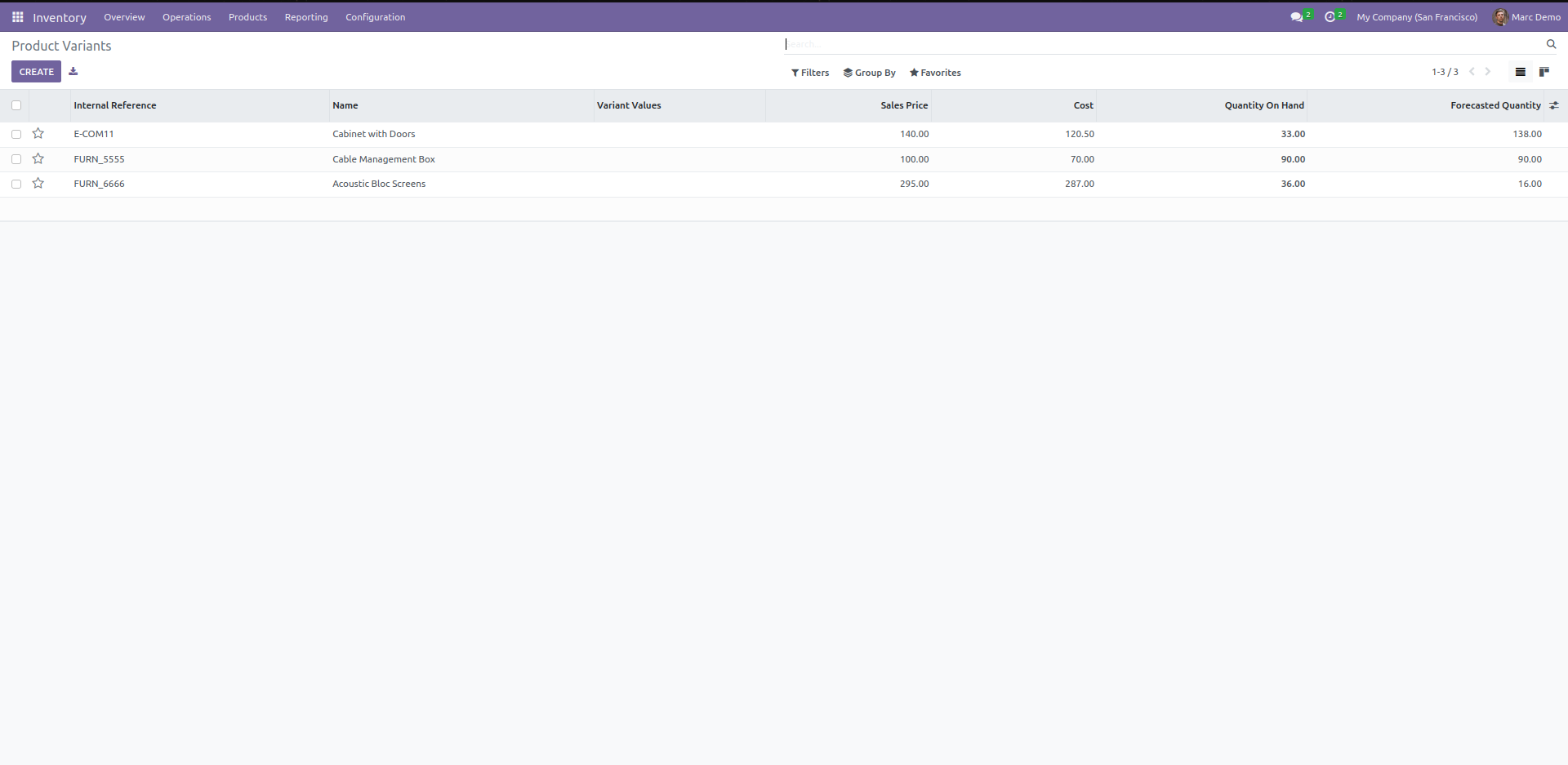Go to next page arrow

pyautogui.click(x=1488, y=72)
